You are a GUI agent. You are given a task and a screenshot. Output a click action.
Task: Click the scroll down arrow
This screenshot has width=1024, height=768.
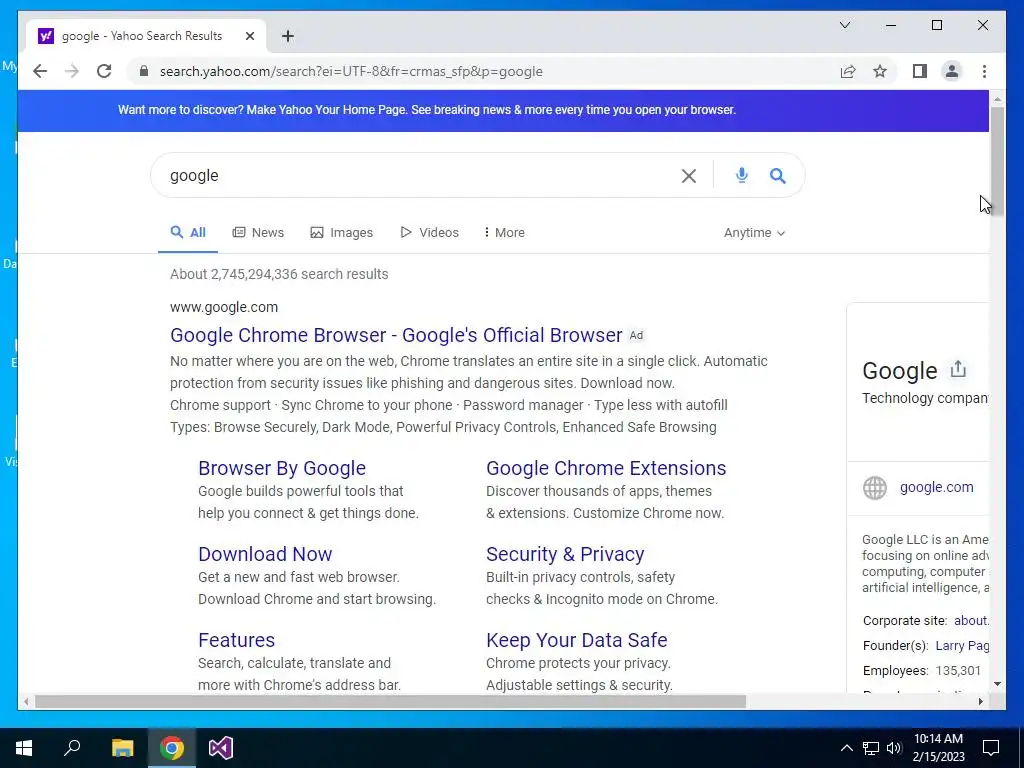pos(997,684)
